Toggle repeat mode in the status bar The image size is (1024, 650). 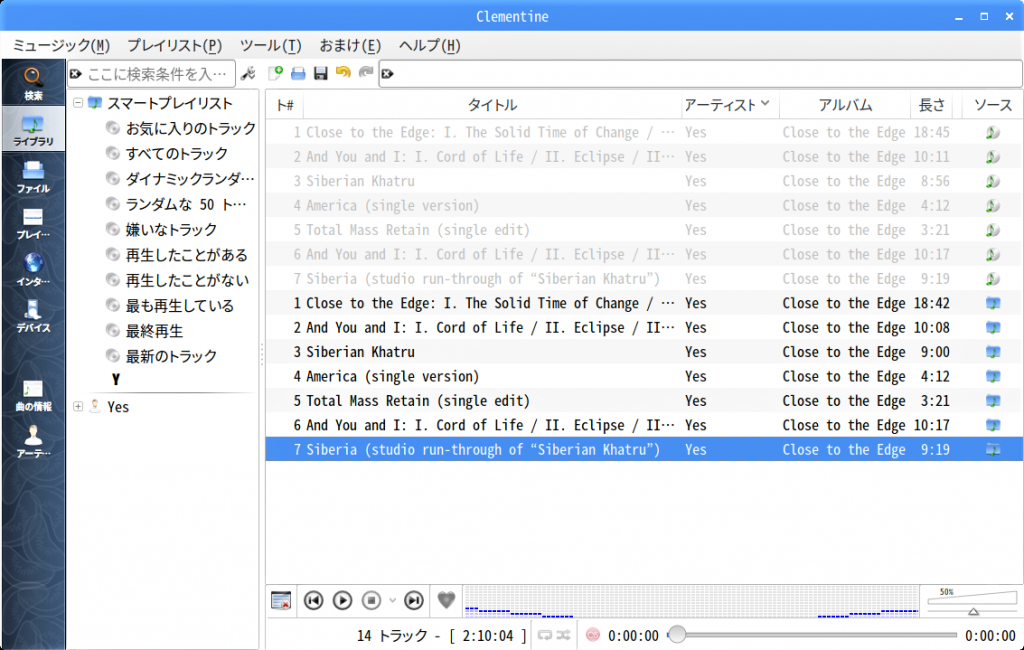[545, 635]
